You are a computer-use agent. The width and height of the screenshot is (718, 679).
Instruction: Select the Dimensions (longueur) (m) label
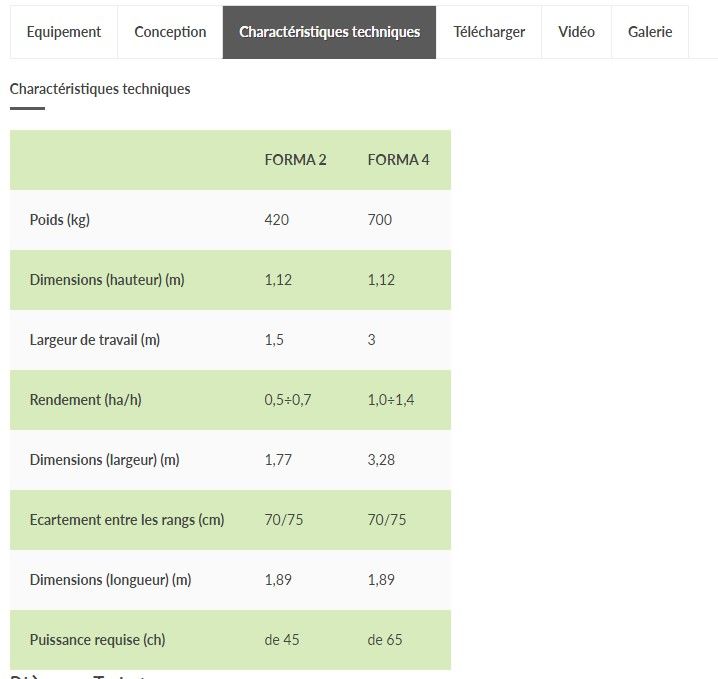tap(110, 580)
